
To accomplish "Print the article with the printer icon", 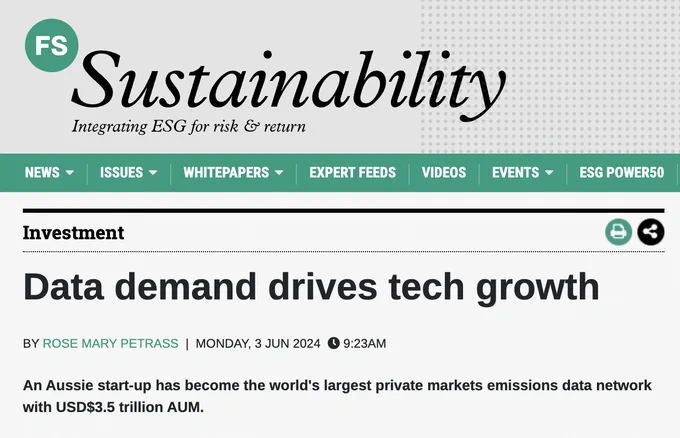I will (x=618, y=232).
